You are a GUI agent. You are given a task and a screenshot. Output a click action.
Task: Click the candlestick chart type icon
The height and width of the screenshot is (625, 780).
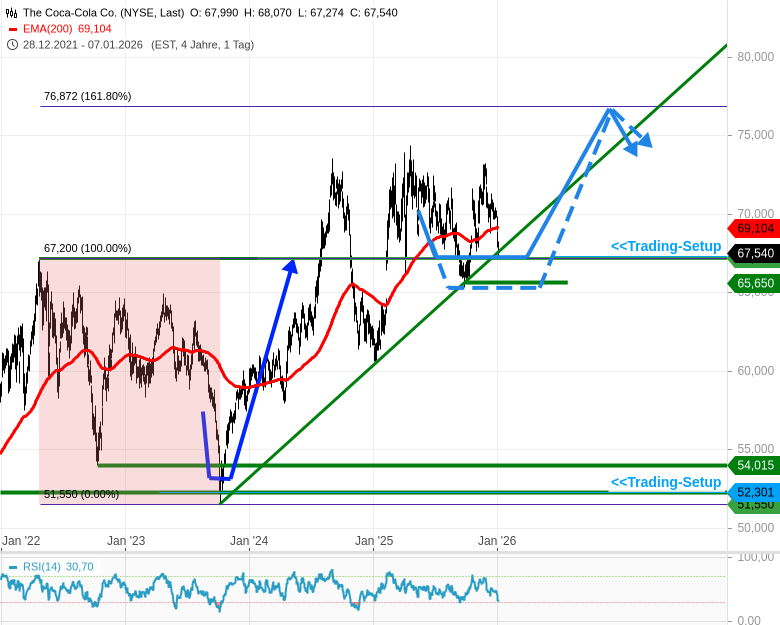(11, 13)
